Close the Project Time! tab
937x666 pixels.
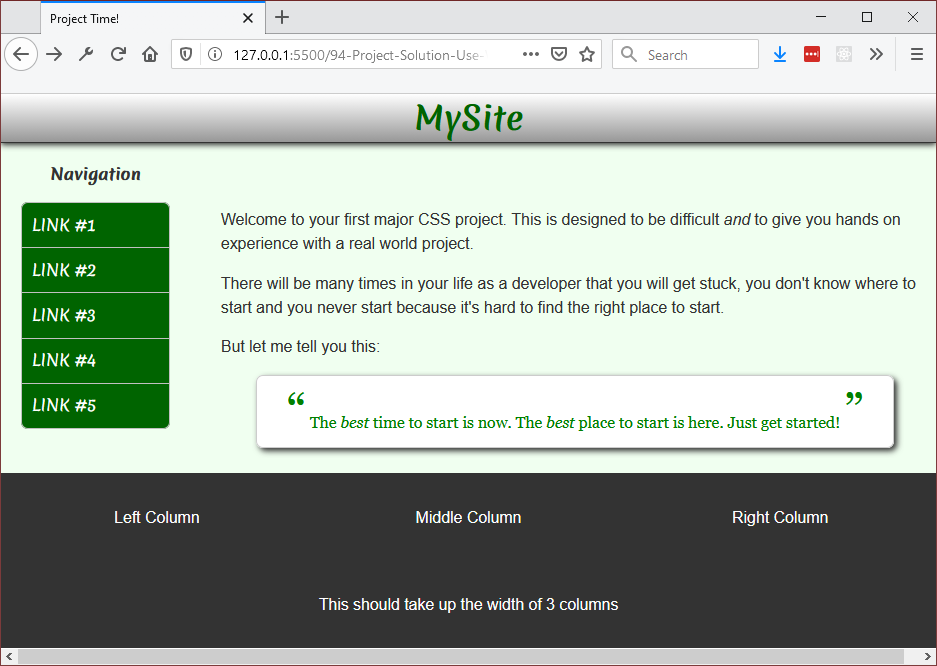[248, 18]
